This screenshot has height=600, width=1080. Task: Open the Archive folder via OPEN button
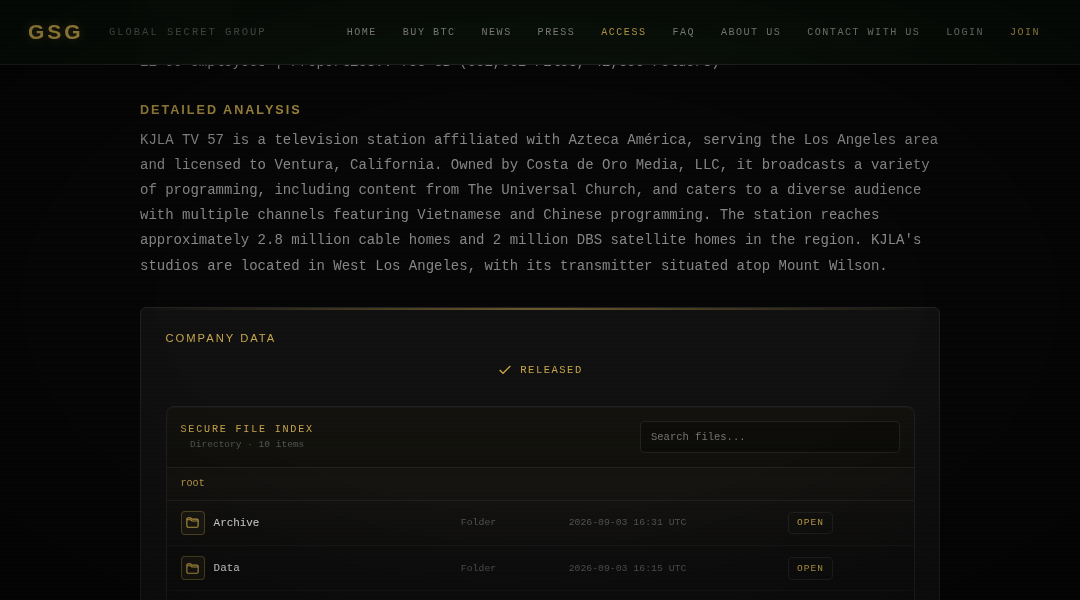click(810, 523)
